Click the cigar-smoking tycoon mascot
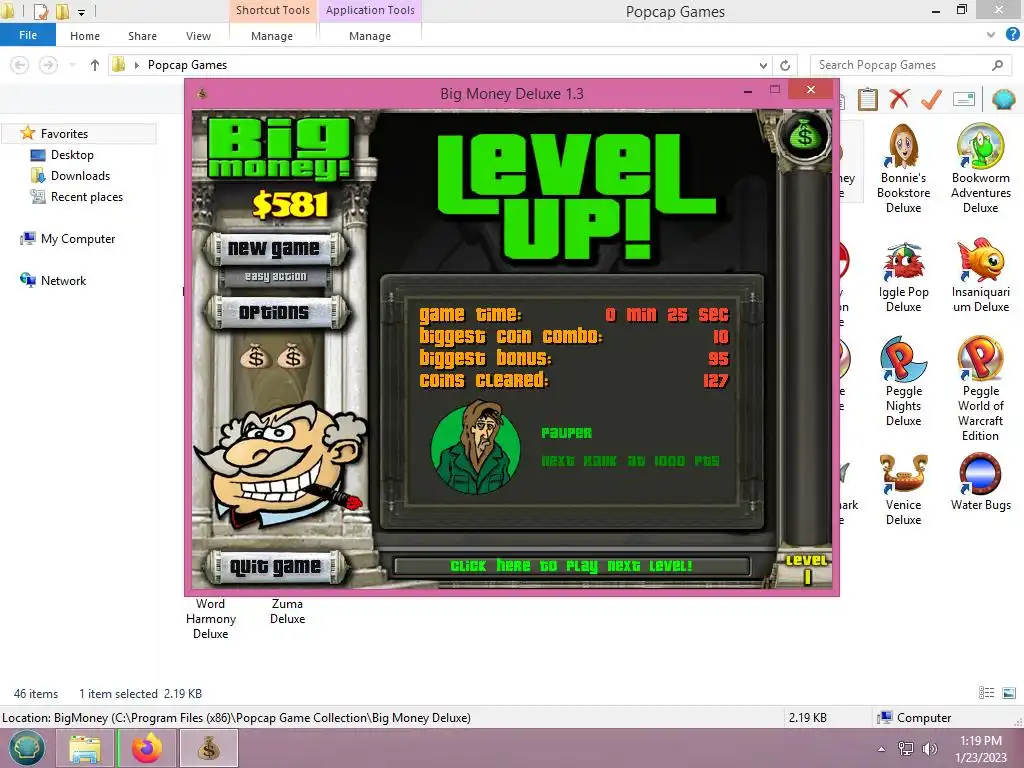The image size is (1024, 768). click(281, 464)
